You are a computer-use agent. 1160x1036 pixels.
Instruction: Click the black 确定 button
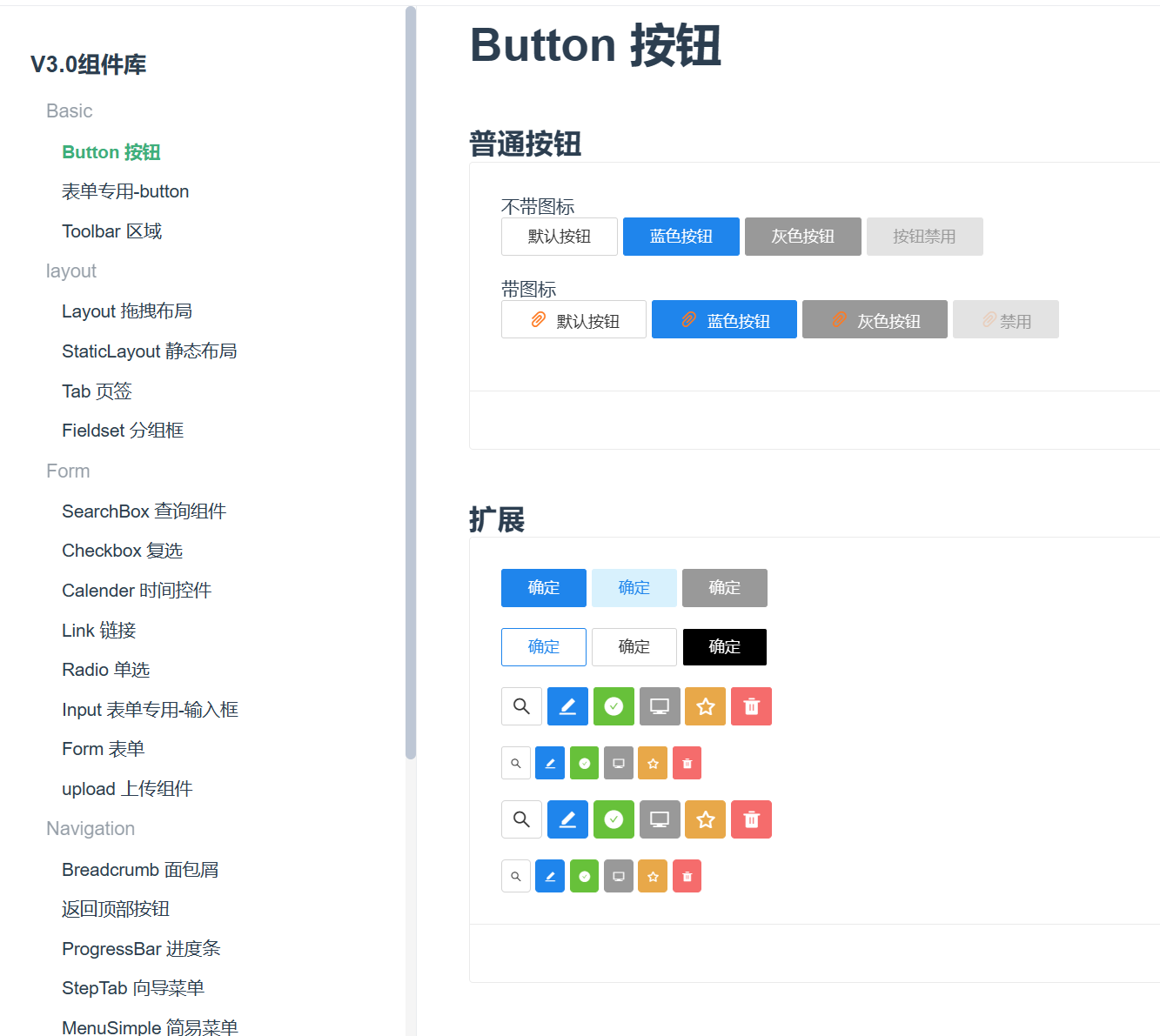coord(725,647)
